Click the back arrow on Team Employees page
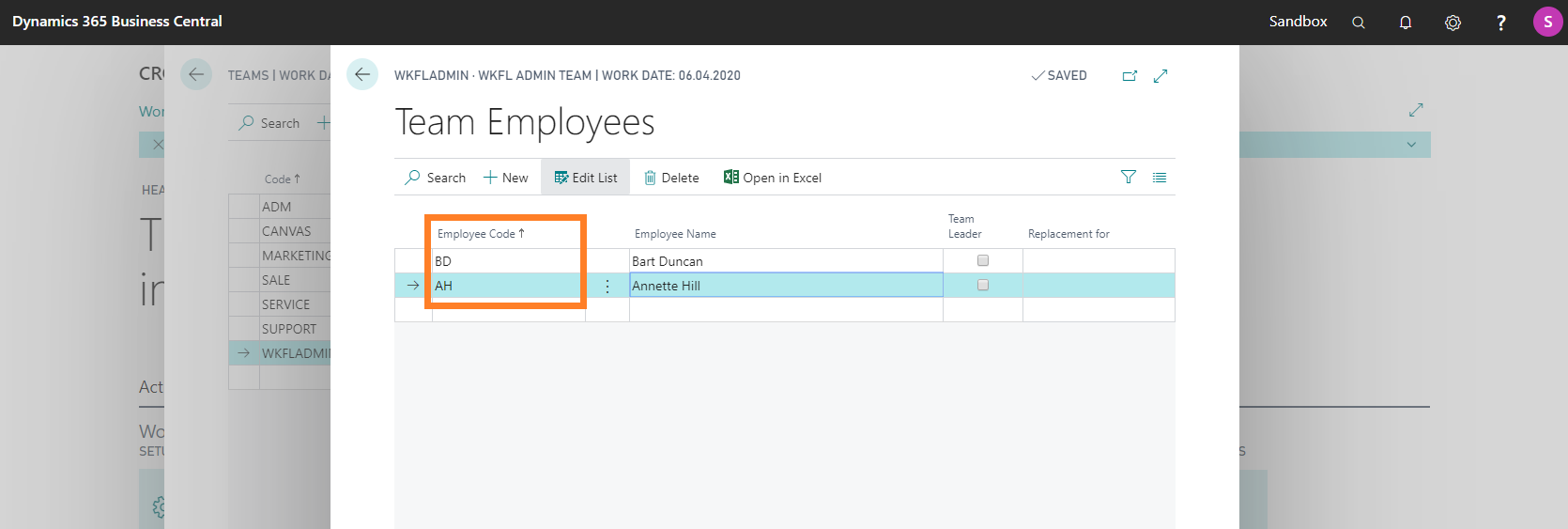This screenshot has width=1568, height=529. tap(362, 74)
